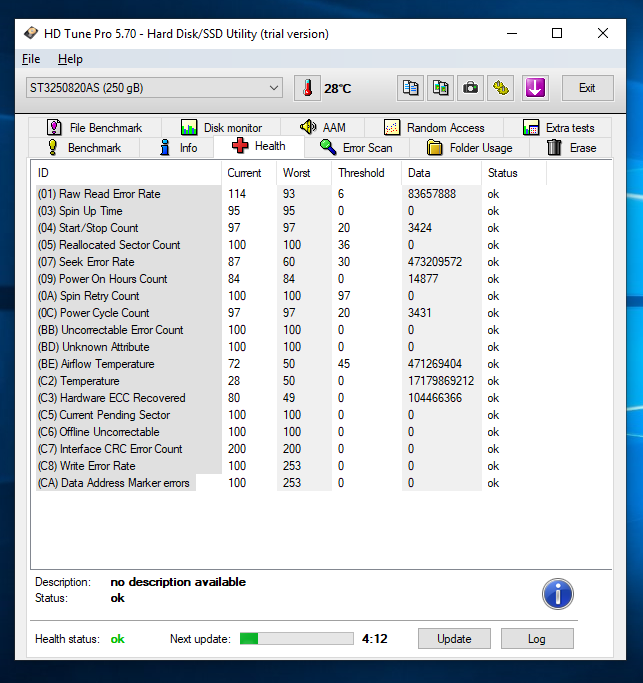Click the blue info circle icon
This screenshot has width=643, height=683.
click(x=558, y=594)
